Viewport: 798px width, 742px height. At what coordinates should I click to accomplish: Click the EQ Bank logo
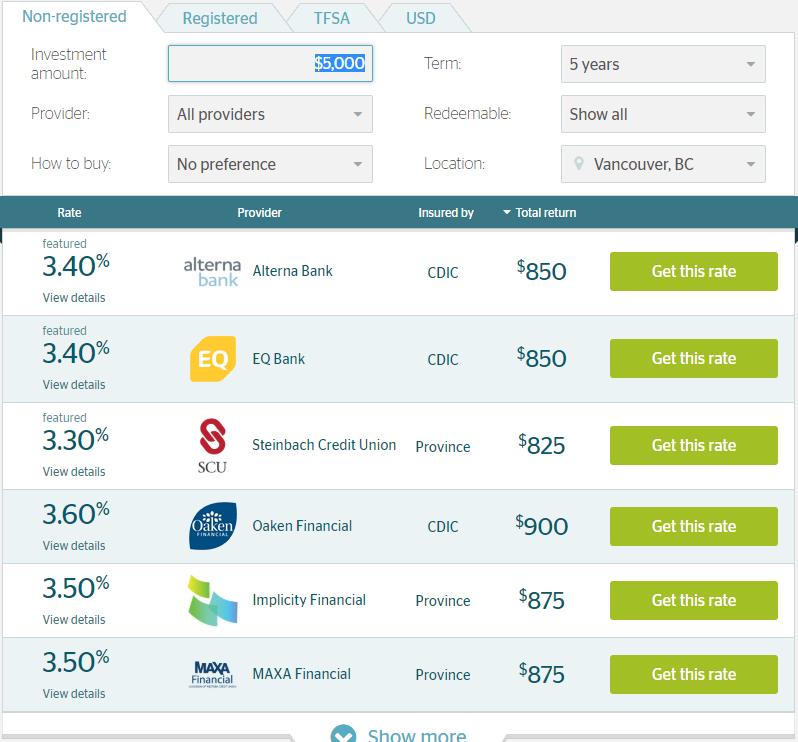[213, 359]
